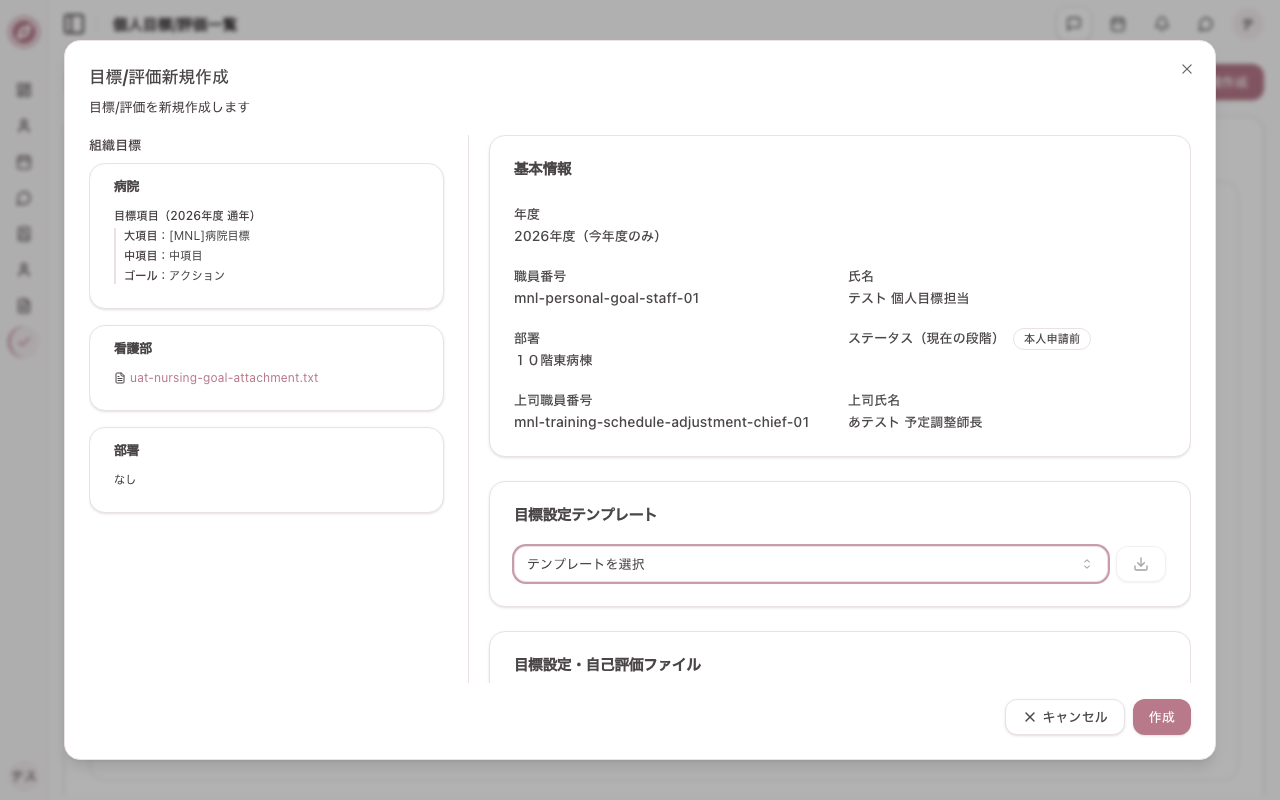Open the uat-nursing-goal-attachment.txt link

click(224, 378)
